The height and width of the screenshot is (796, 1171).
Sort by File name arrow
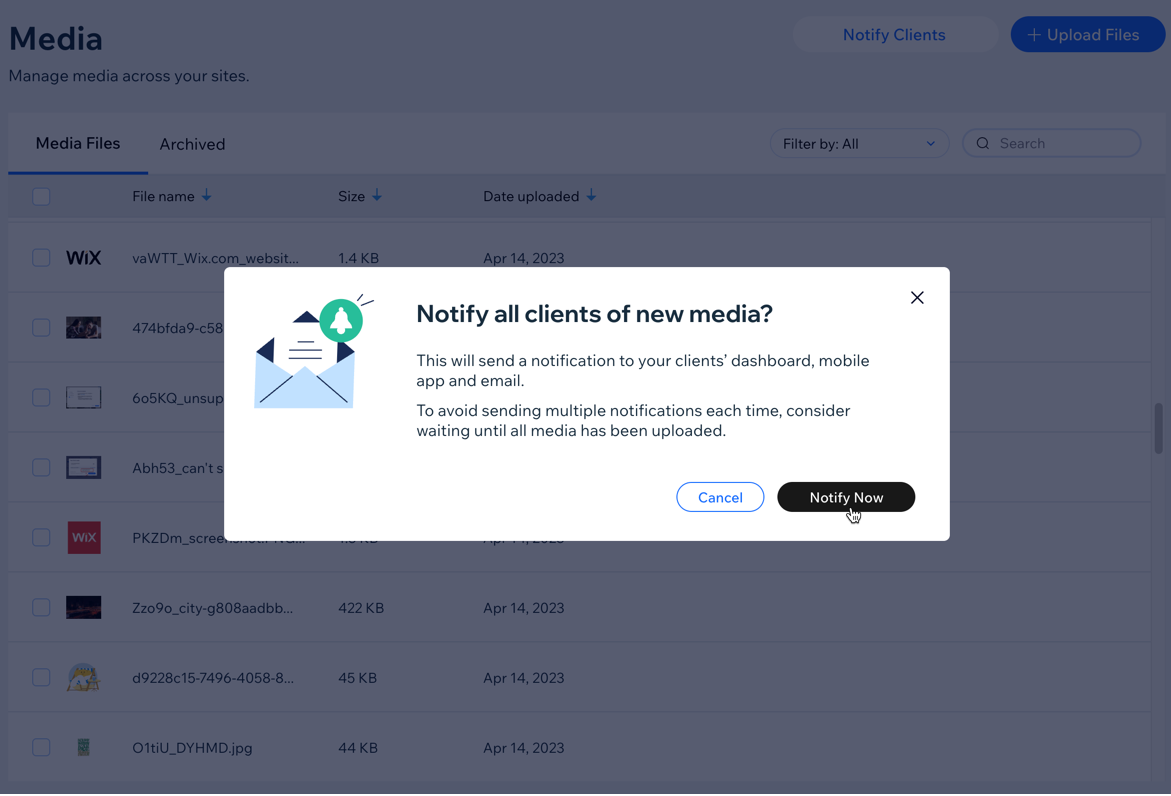207,196
